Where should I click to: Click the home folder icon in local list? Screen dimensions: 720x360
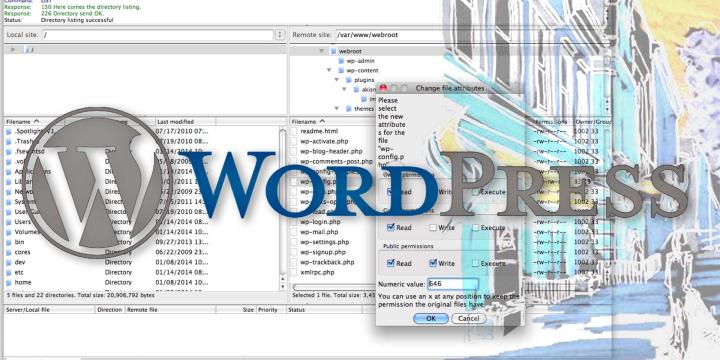point(9,282)
